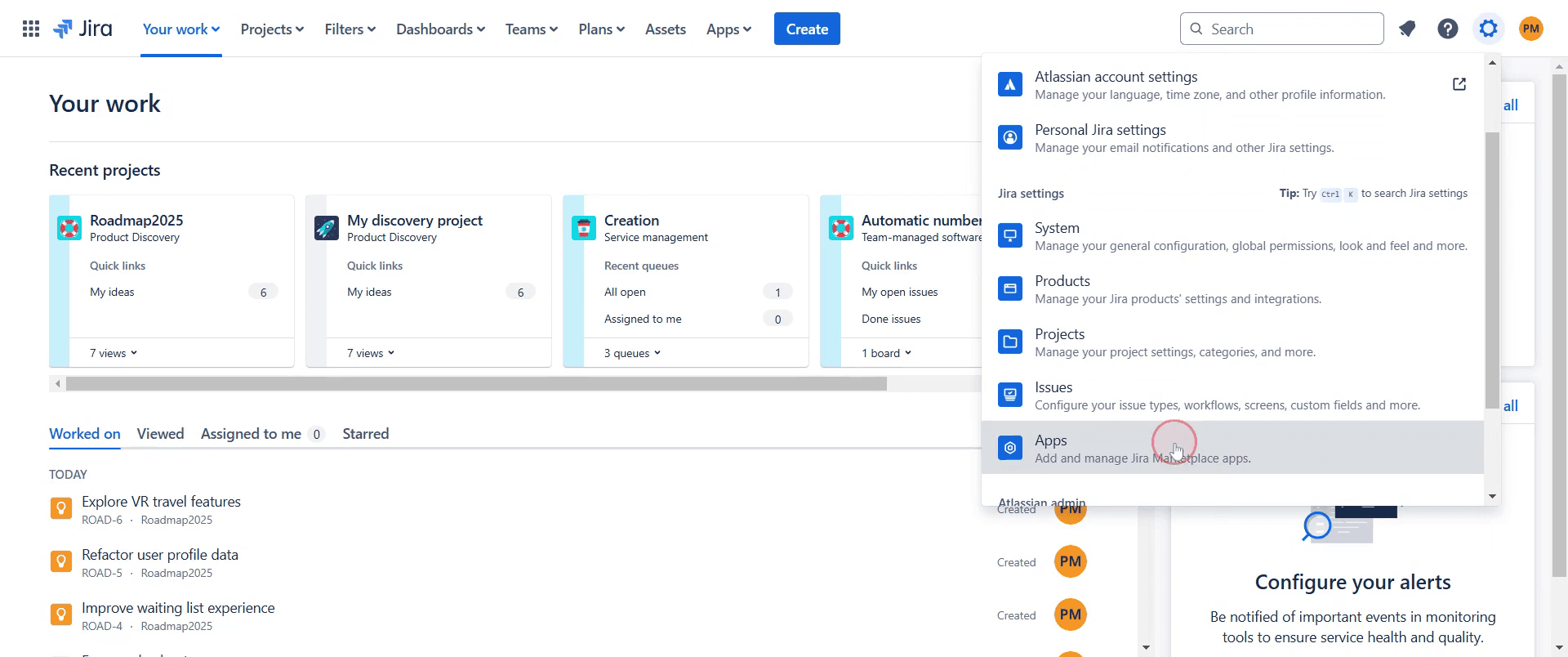Click the settings menu scroll up arrow
The height and width of the screenshot is (657, 1568).
(x=1492, y=63)
